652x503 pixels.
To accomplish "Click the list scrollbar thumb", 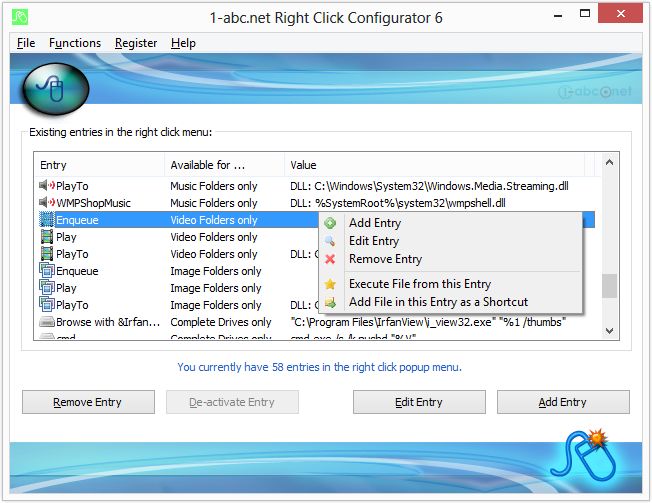I will (x=610, y=286).
